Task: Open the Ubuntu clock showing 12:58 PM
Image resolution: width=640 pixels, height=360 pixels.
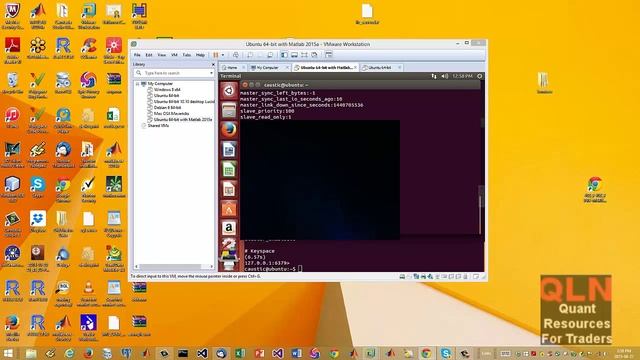Action: pyautogui.click(x=462, y=76)
